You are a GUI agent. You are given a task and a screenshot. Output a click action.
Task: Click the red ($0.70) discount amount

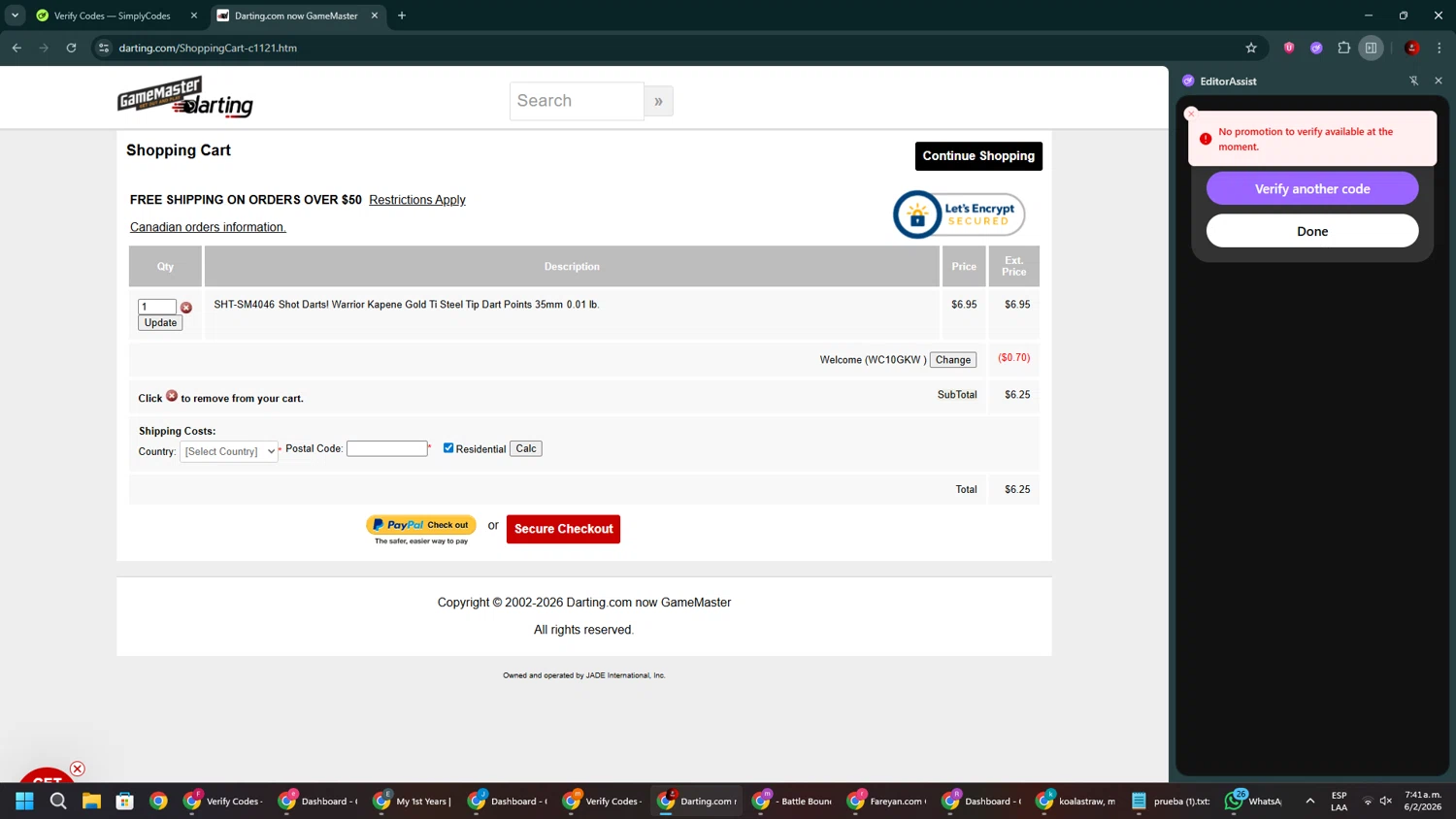tap(1014, 358)
